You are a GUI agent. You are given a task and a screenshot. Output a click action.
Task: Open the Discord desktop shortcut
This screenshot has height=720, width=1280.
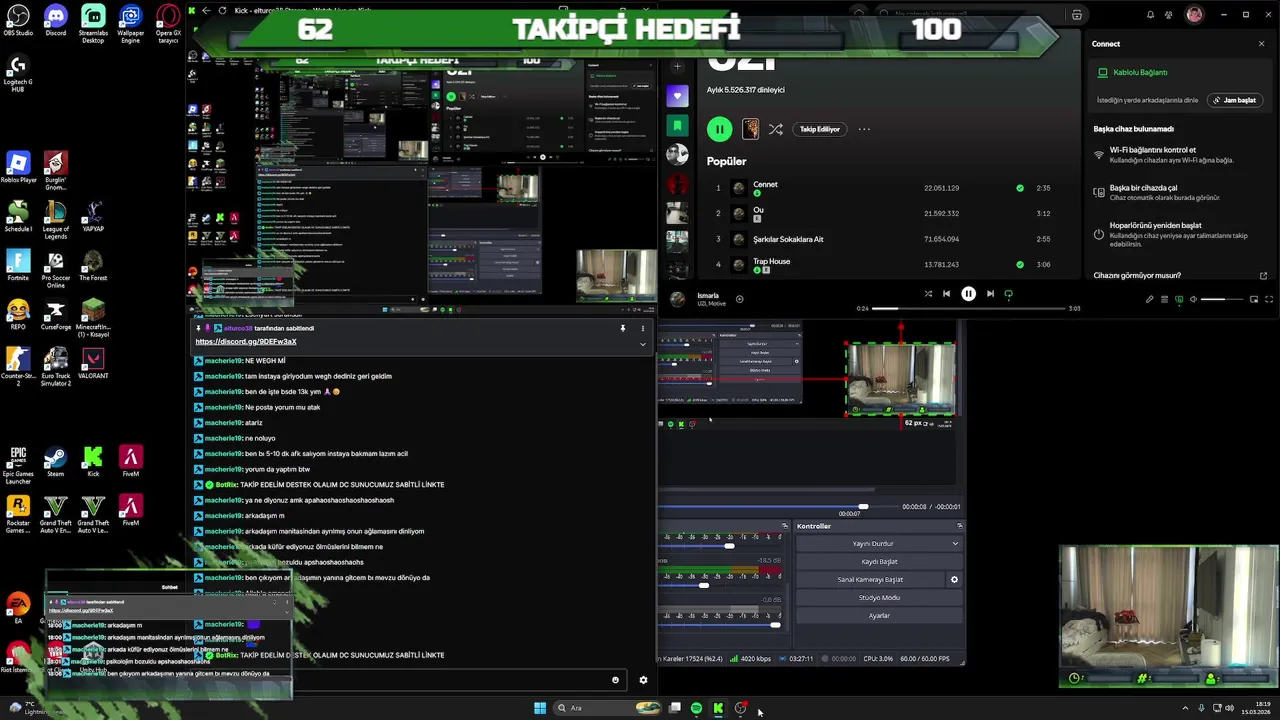tap(56, 20)
